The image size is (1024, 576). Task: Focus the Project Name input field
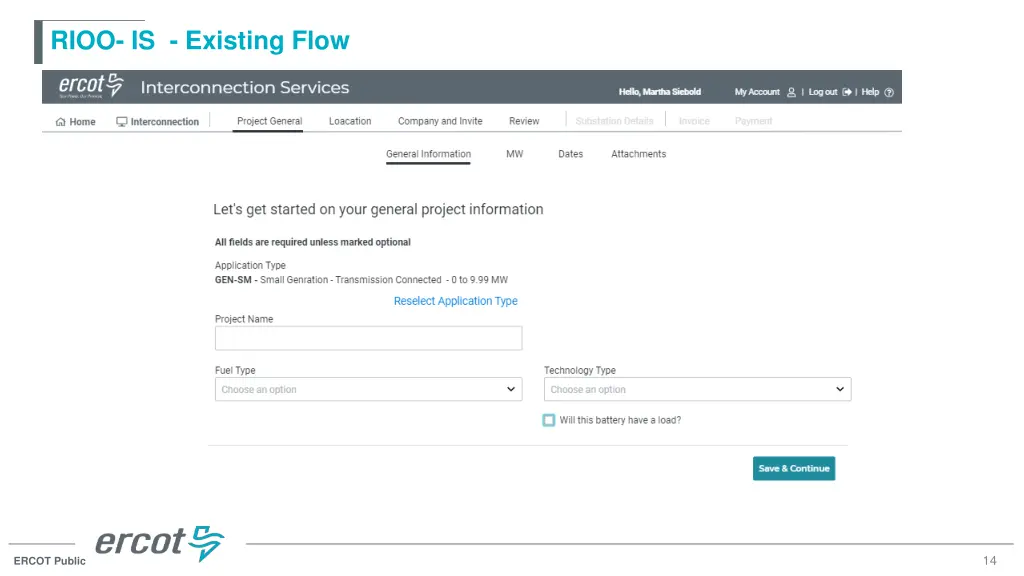click(x=368, y=338)
